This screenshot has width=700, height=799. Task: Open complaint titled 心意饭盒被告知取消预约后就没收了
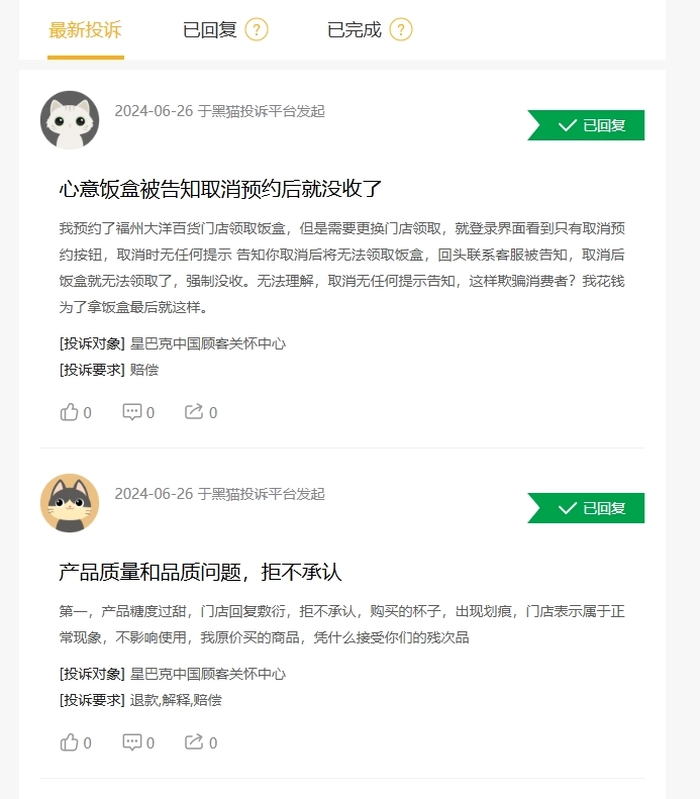(x=221, y=189)
